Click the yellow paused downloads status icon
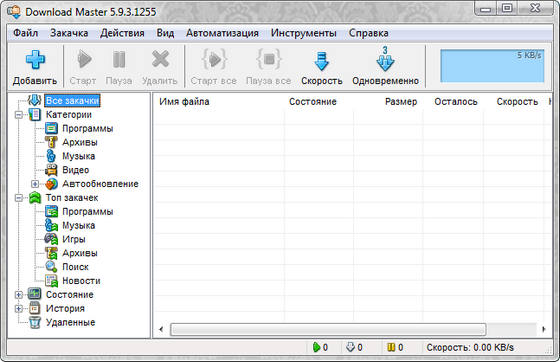The height and width of the screenshot is (362, 560). [391, 347]
